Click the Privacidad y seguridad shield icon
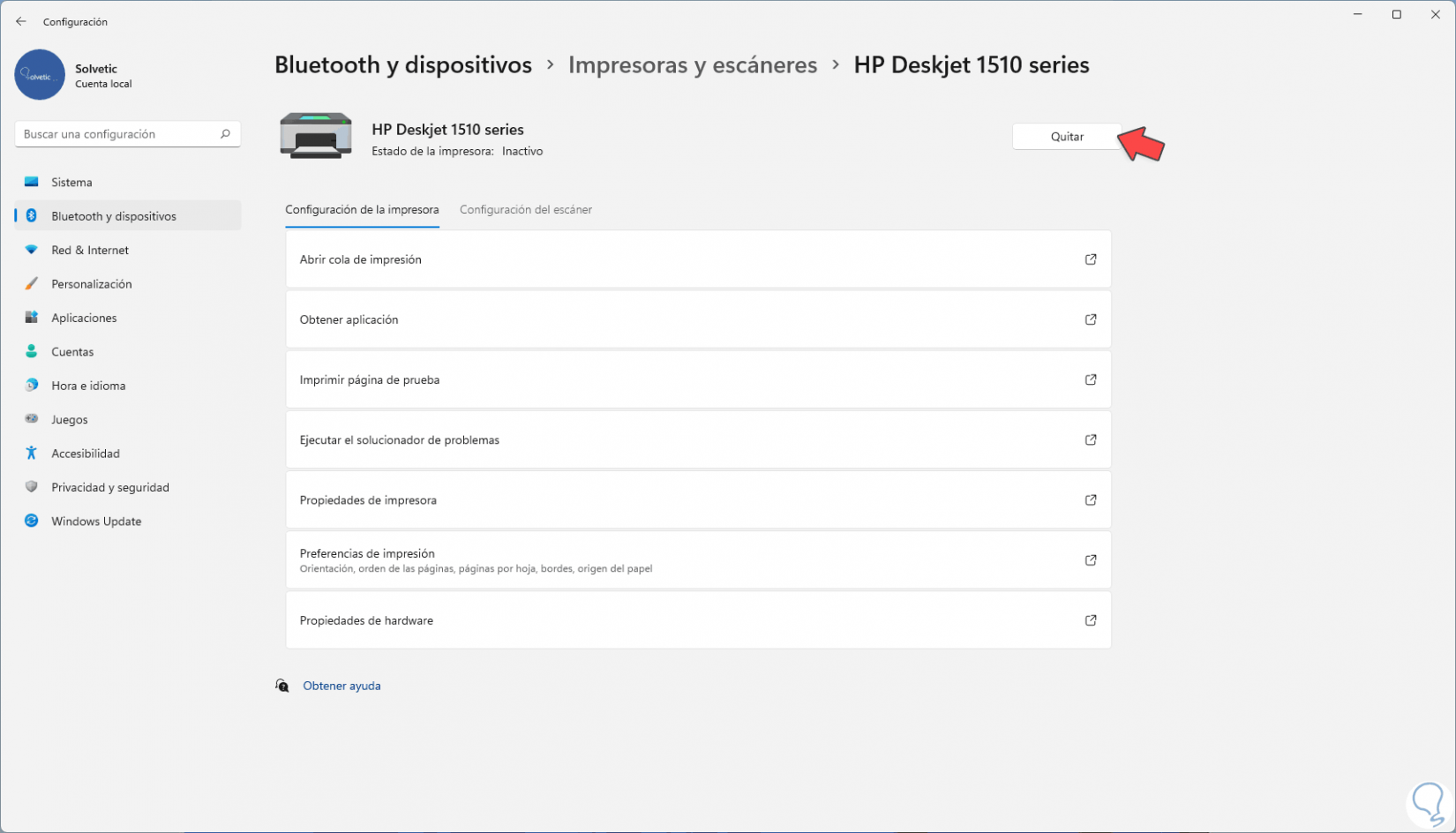1456x833 pixels. pos(32,487)
